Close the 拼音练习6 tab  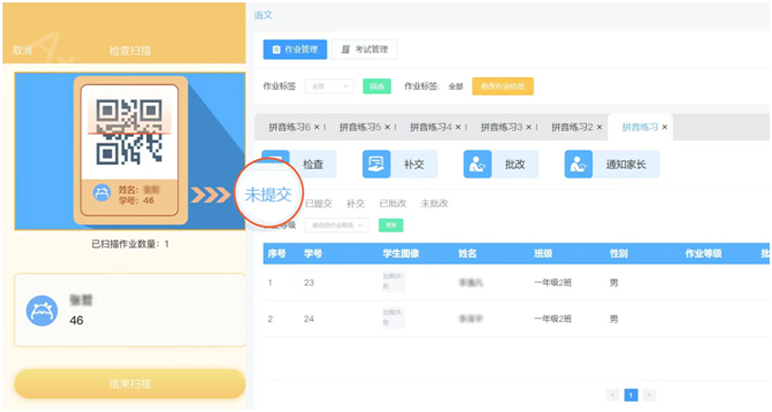[317, 127]
